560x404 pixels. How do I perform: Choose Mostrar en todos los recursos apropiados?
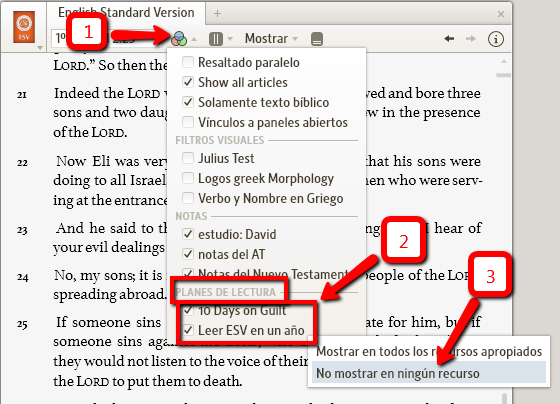(429, 351)
